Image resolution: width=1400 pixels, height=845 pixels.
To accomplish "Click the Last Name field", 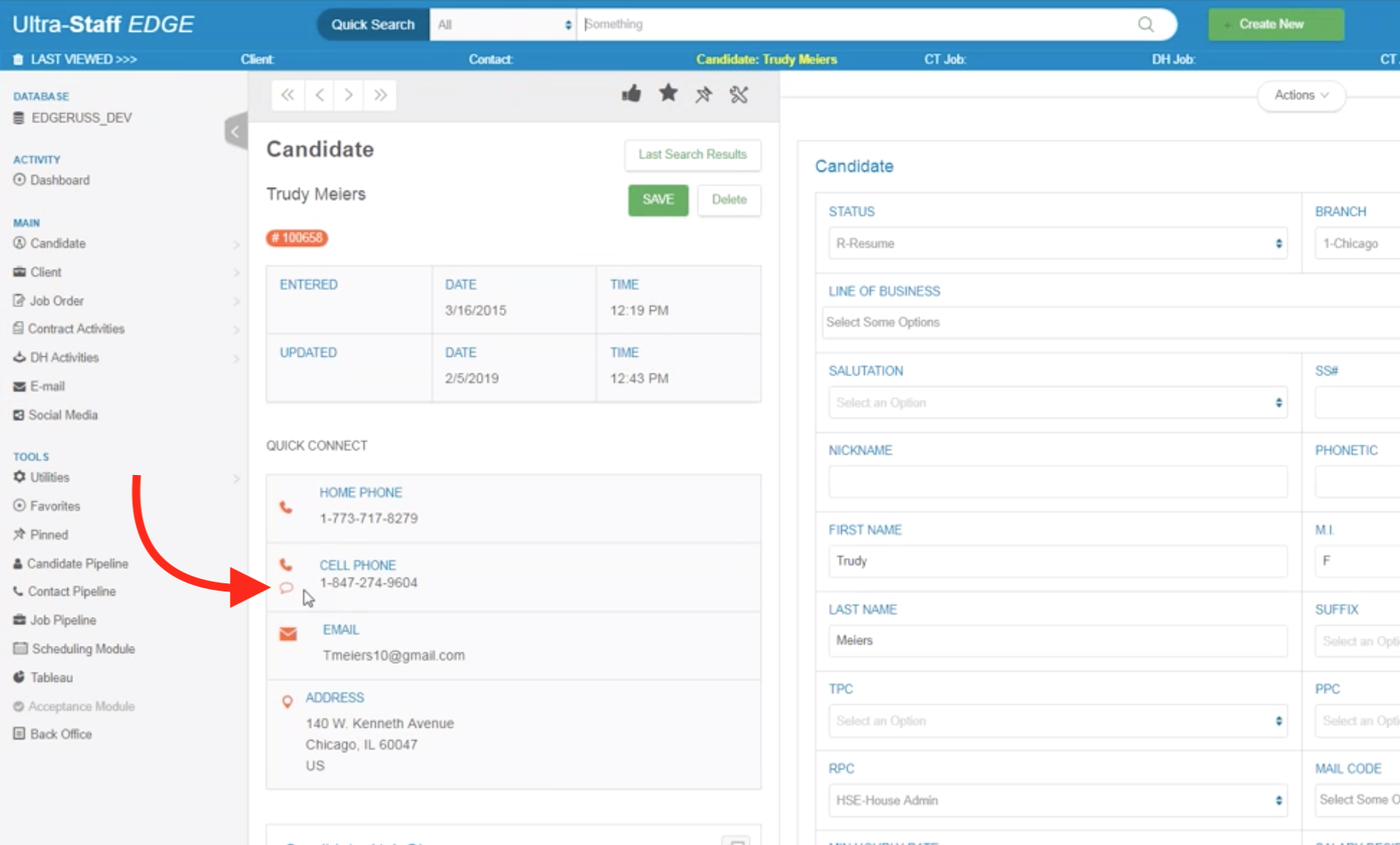I will point(1058,641).
